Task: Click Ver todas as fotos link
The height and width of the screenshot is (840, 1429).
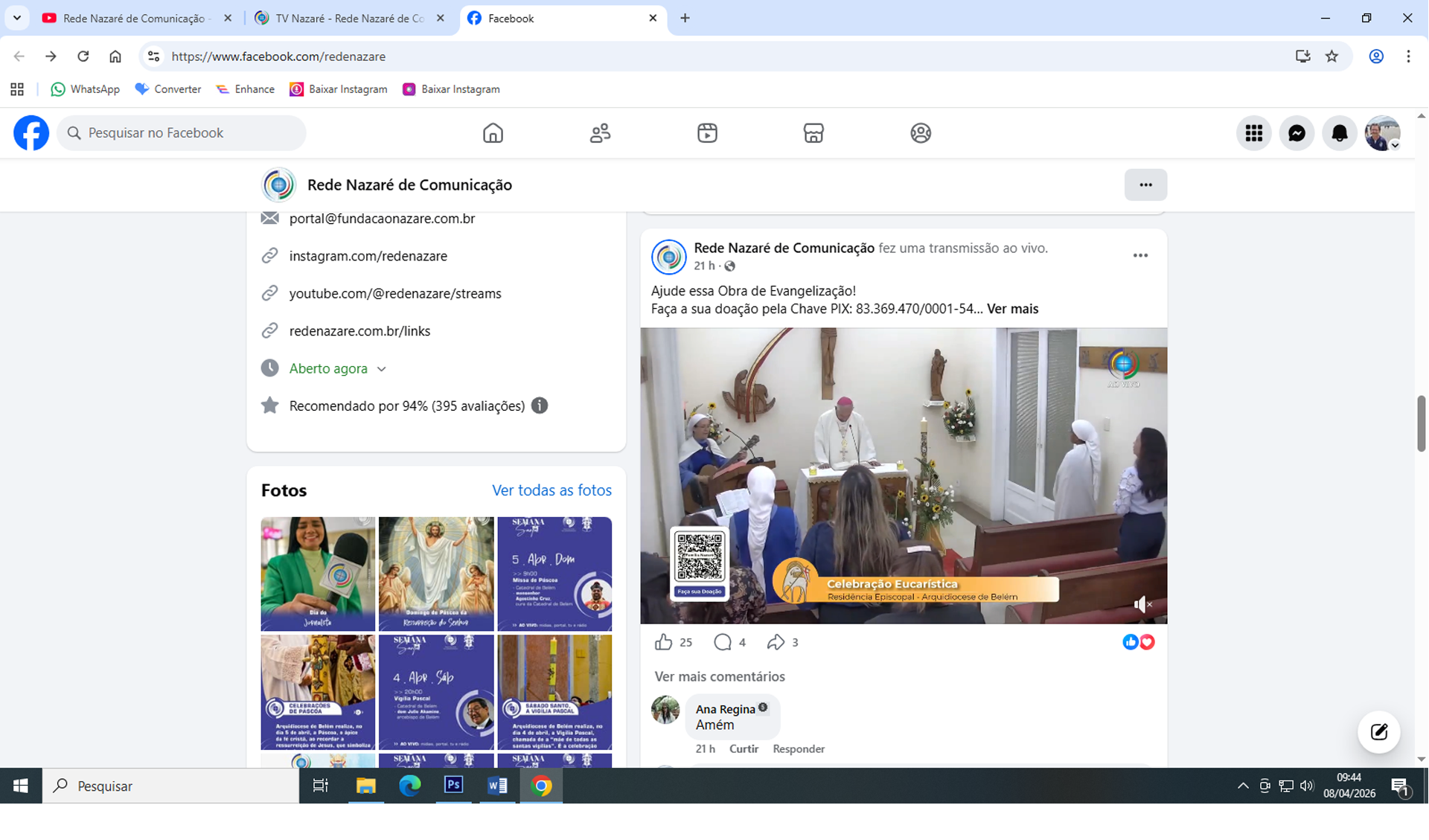Action: click(552, 490)
